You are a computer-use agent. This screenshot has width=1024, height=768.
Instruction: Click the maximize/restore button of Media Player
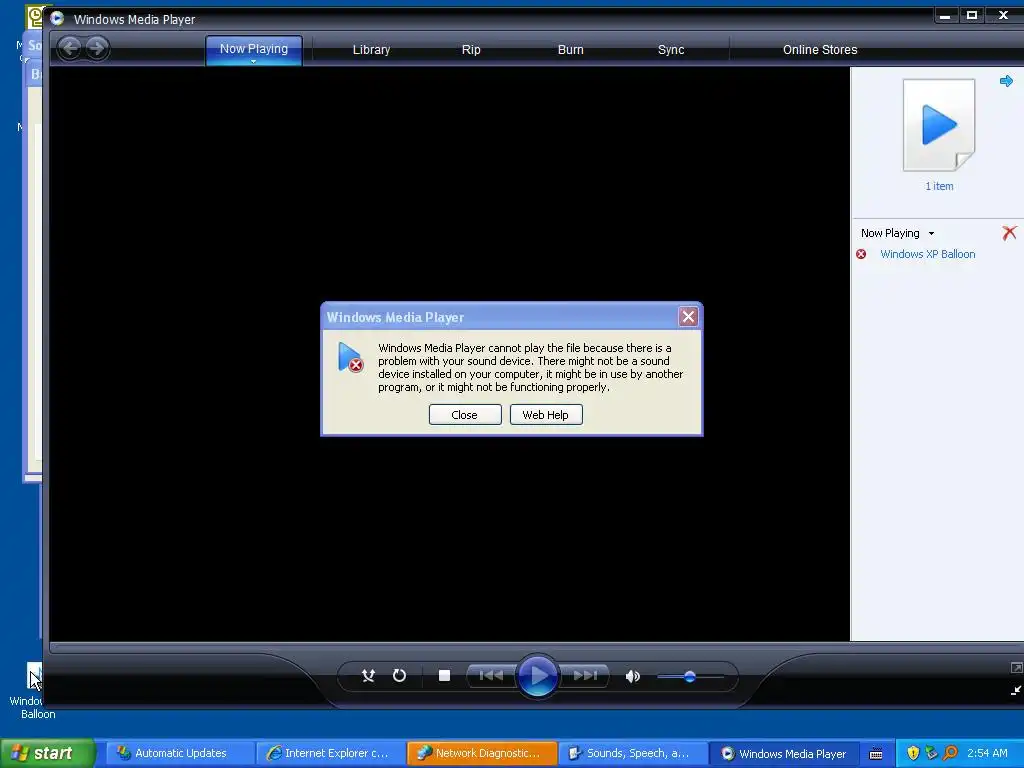(x=972, y=15)
